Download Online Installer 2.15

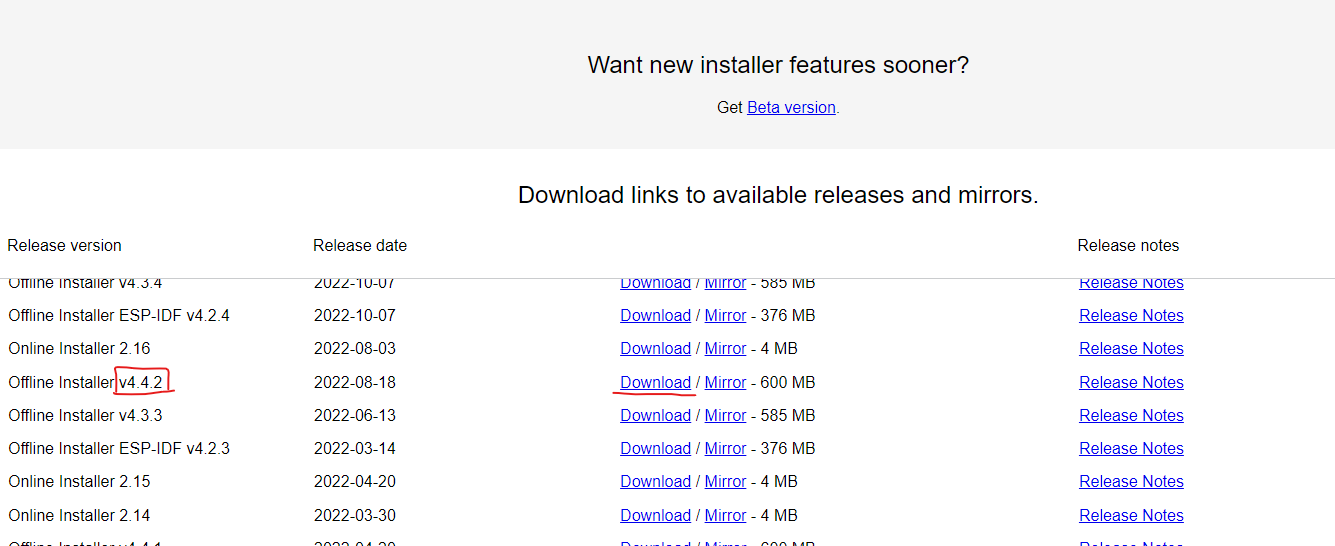(655, 481)
